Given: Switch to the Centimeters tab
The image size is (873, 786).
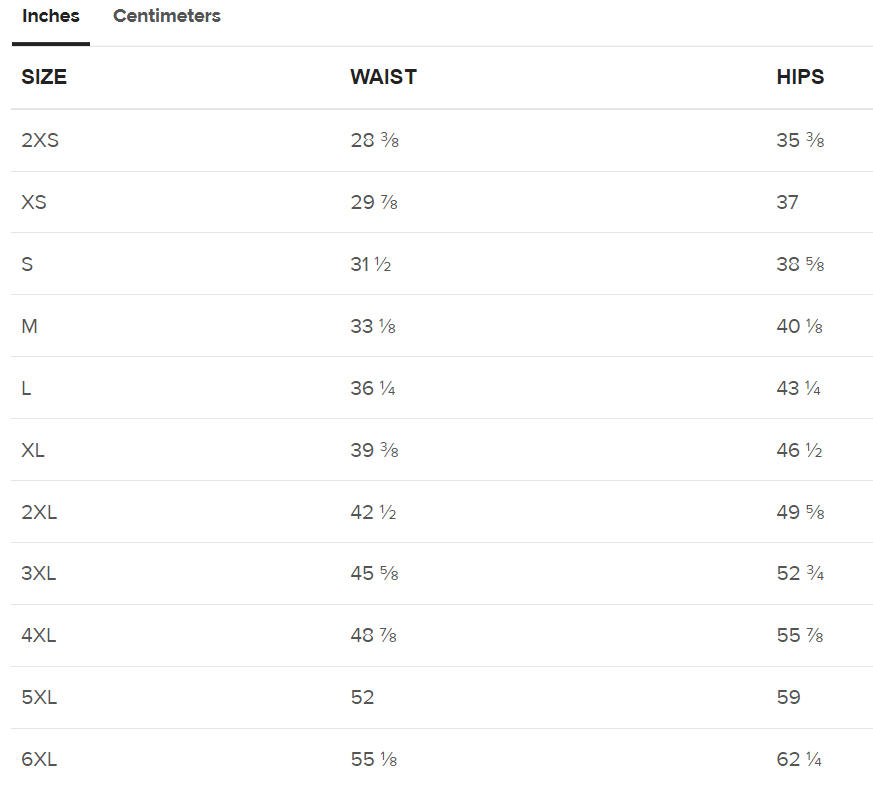Looking at the screenshot, I should coord(167,17).
